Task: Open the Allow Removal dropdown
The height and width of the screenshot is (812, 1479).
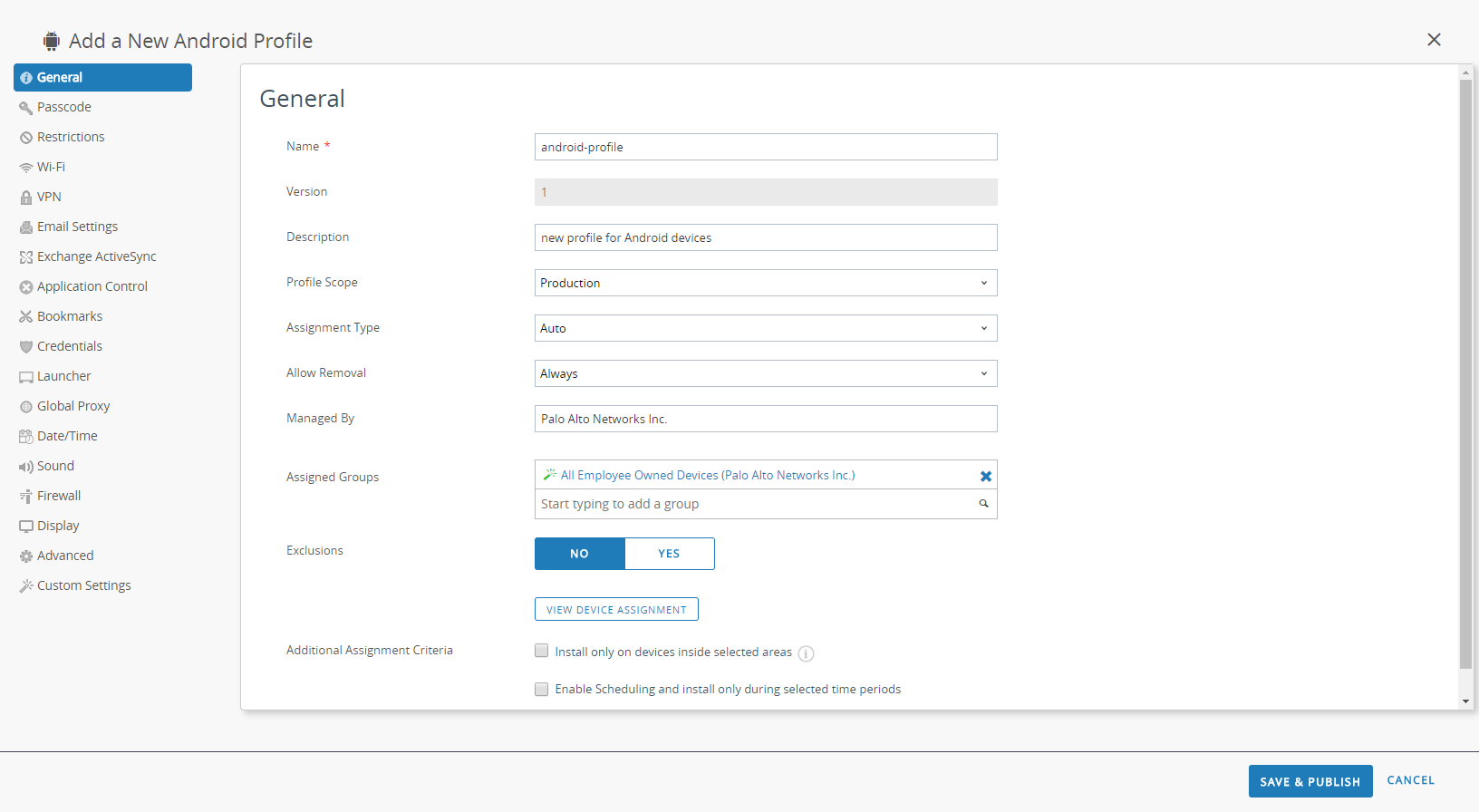Action: pyautogui.click(x=766, y=373)
